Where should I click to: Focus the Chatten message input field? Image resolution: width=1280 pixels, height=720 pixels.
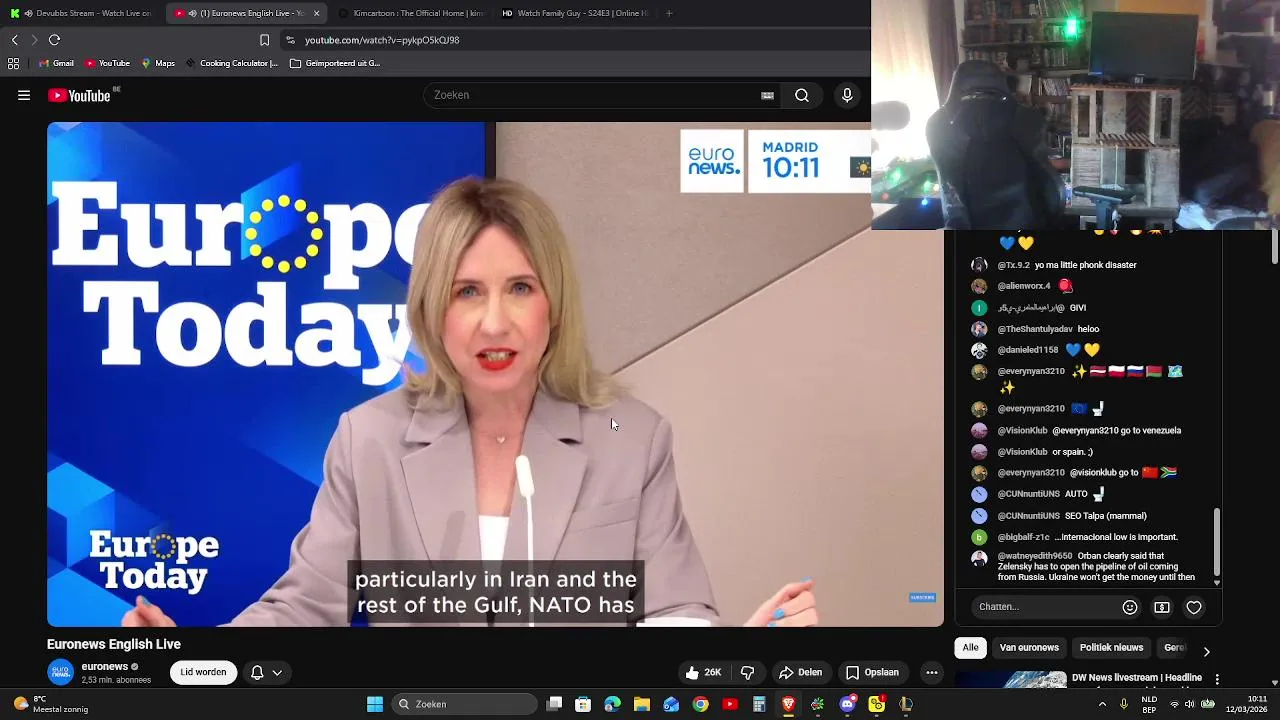point(1046,607)
